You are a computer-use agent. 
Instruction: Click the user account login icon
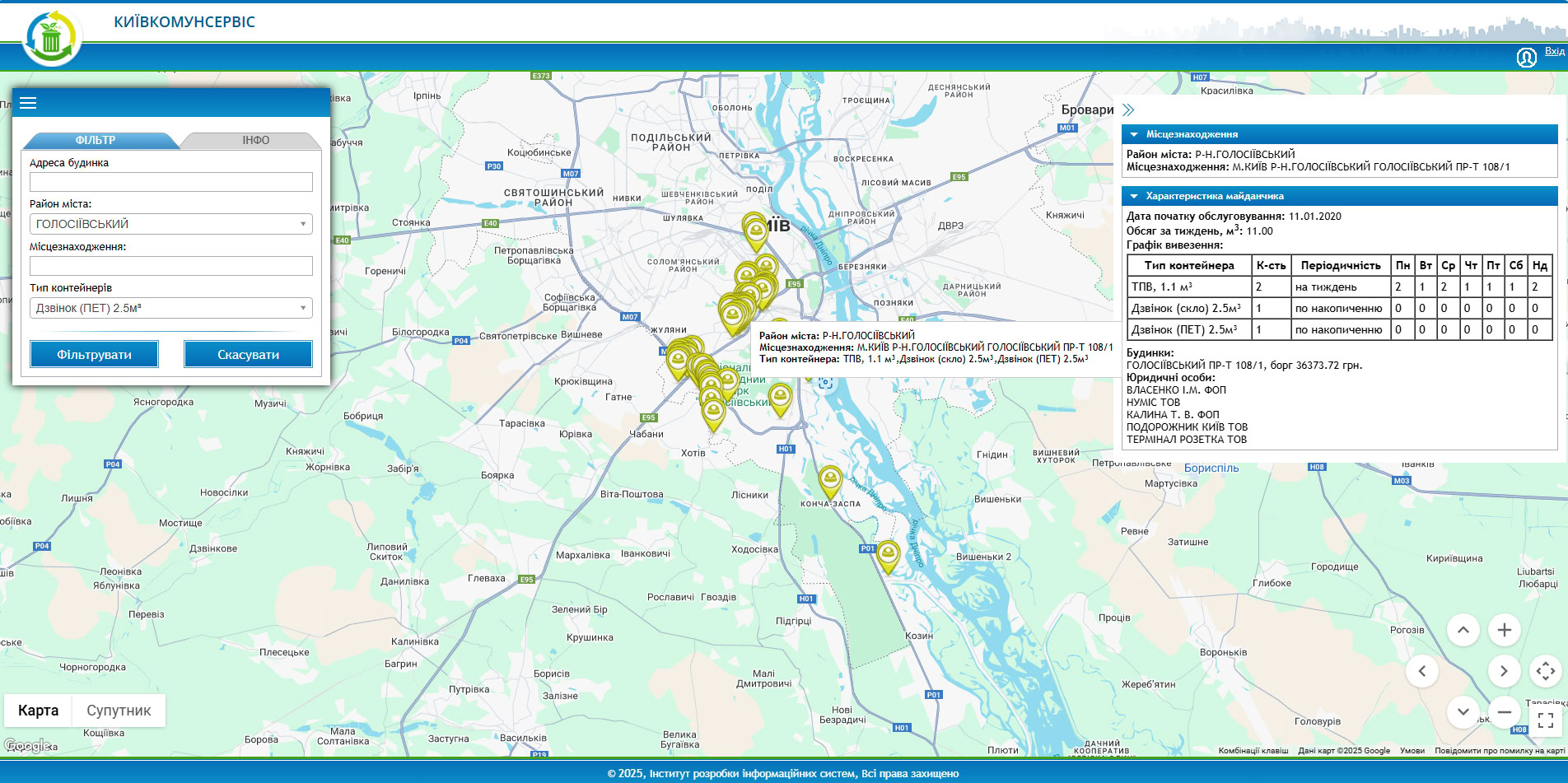1526,57
